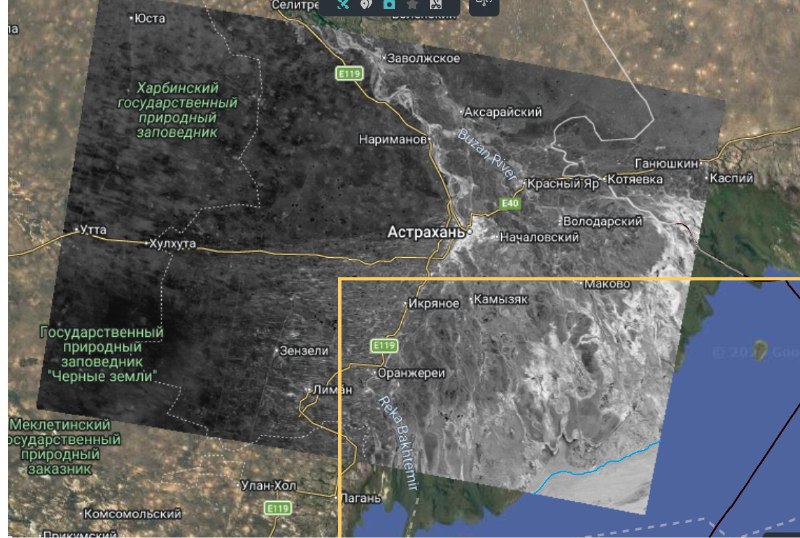The height and width of the screenshot is (538, 800).
Task: Click the icon in the separate right toolbar box
Action: (484, 5)
